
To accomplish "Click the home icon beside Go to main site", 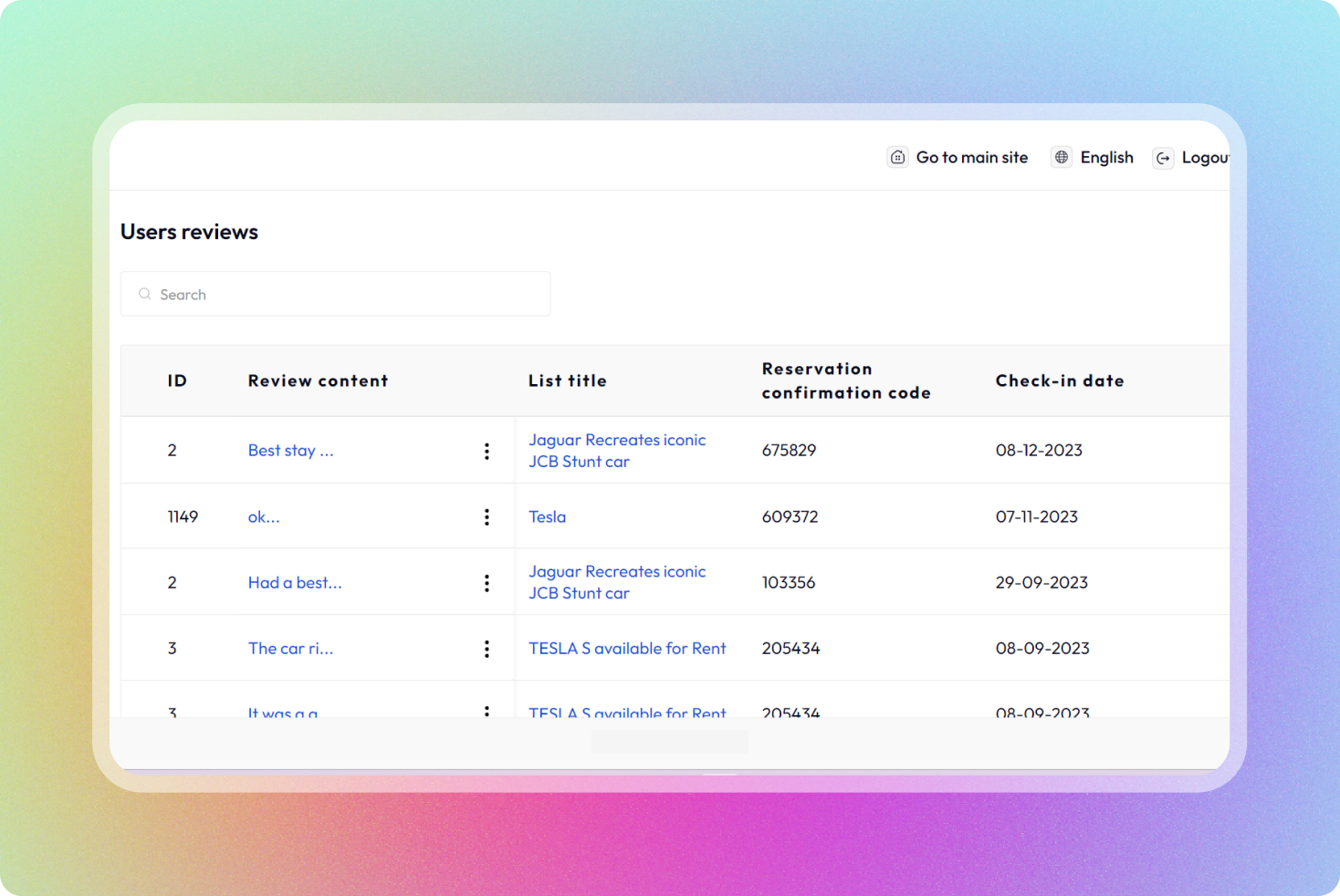I will pyautogui.click(x=898, y=158).
